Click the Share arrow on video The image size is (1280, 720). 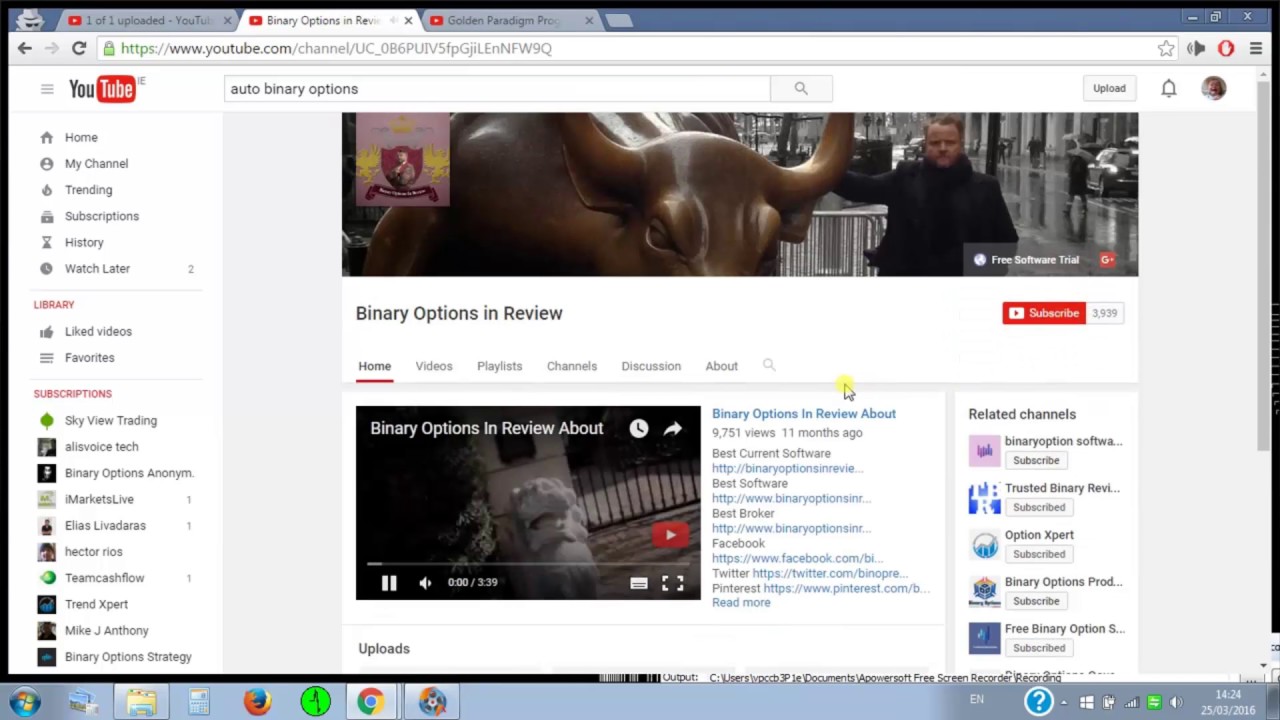(673, 428)
